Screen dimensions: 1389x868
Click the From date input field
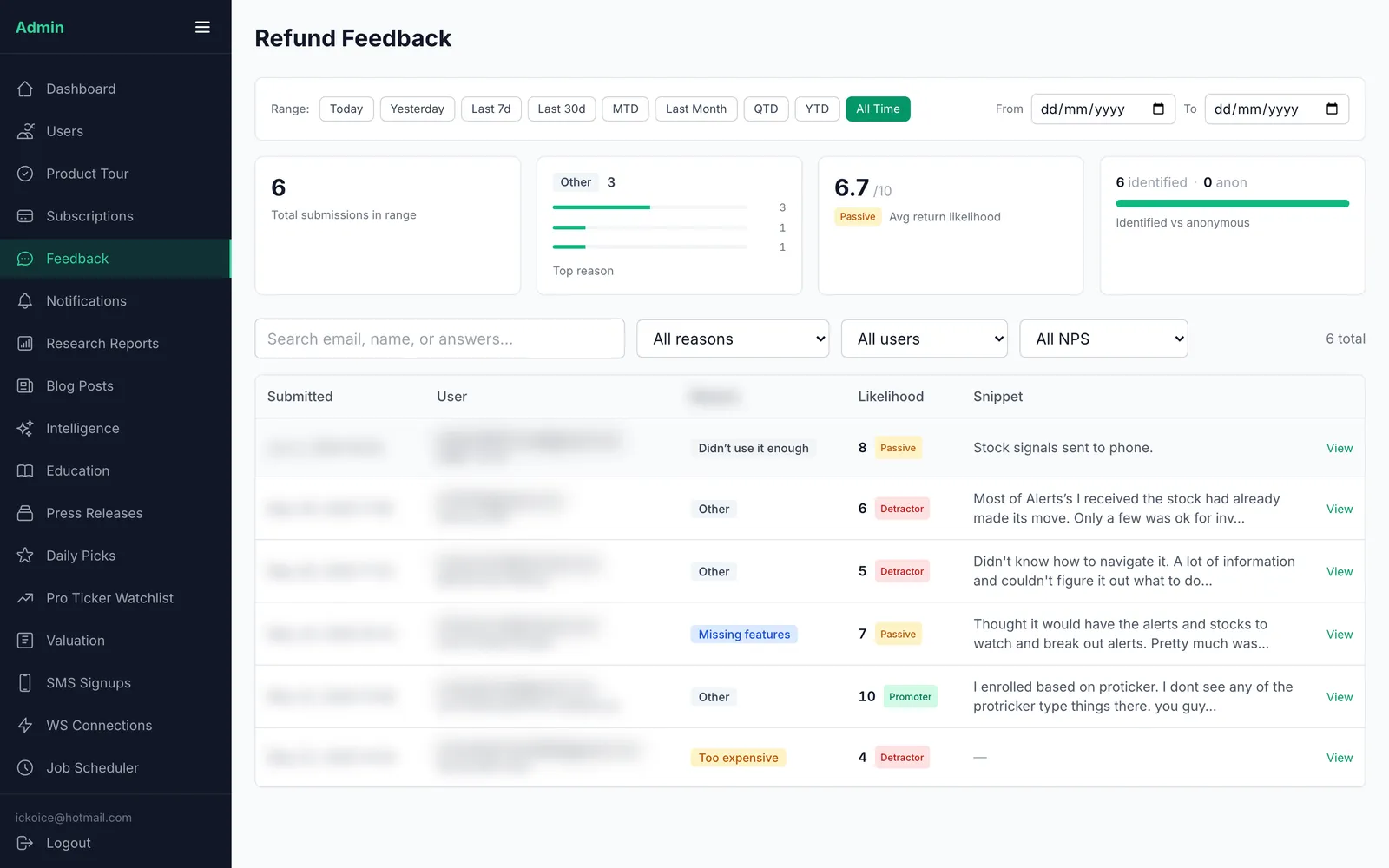tap(1103, 108)
